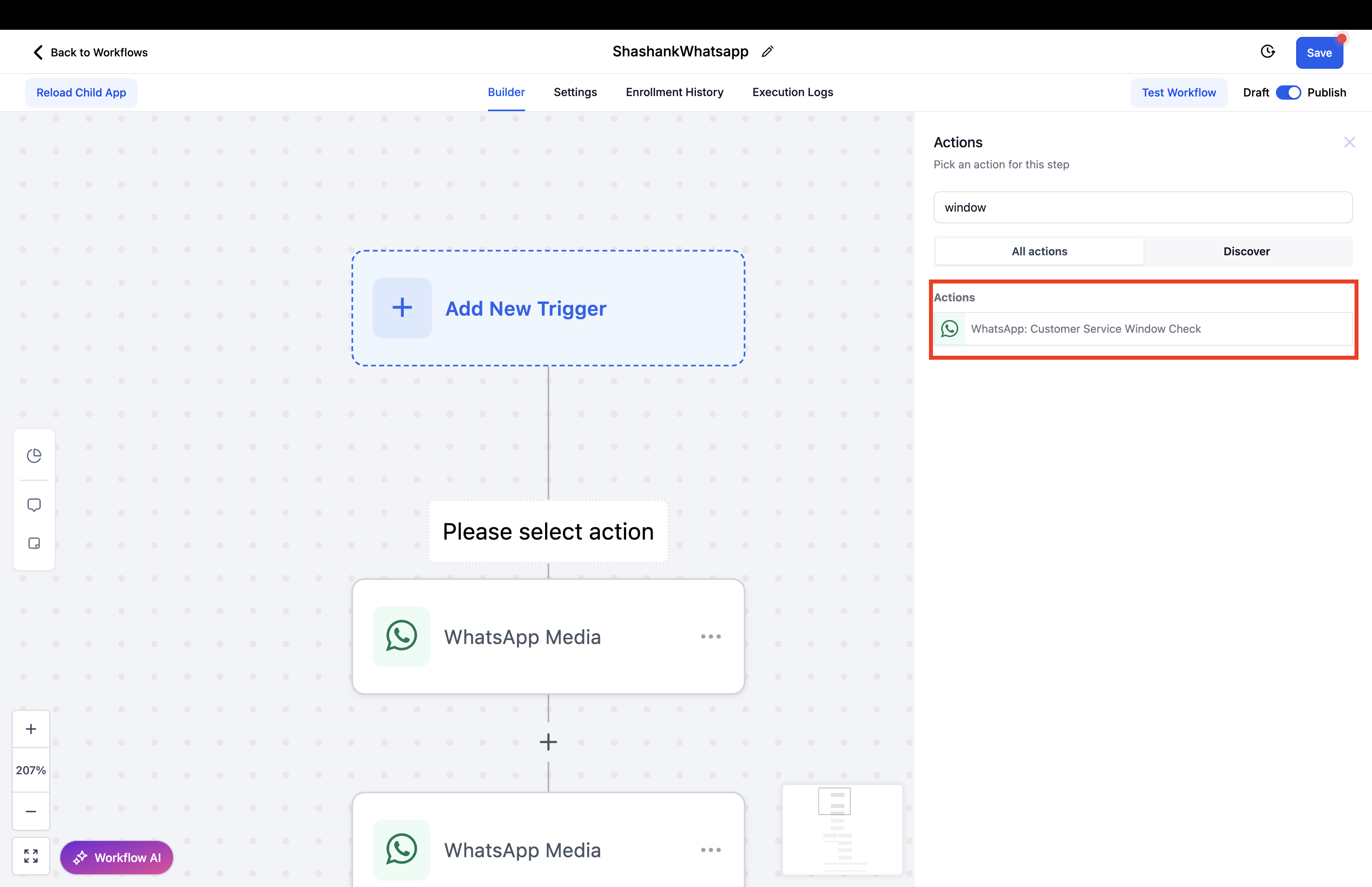This screenshot has width=1372, height=887.
Task: Switch to Settings tab
Action: [x=575, y=92]
